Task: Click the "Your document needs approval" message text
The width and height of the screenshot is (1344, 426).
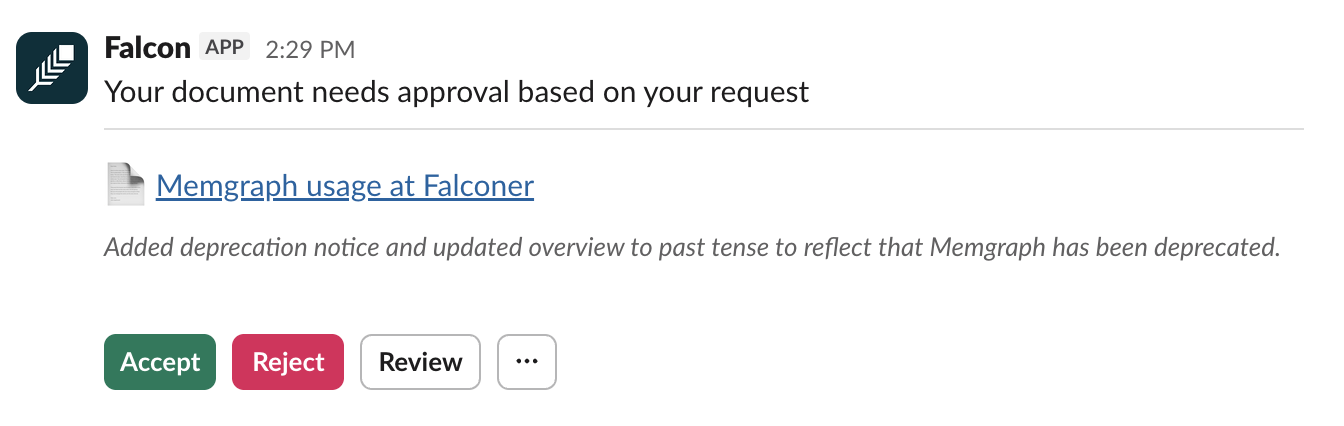Action: click(x=456, y=92)
